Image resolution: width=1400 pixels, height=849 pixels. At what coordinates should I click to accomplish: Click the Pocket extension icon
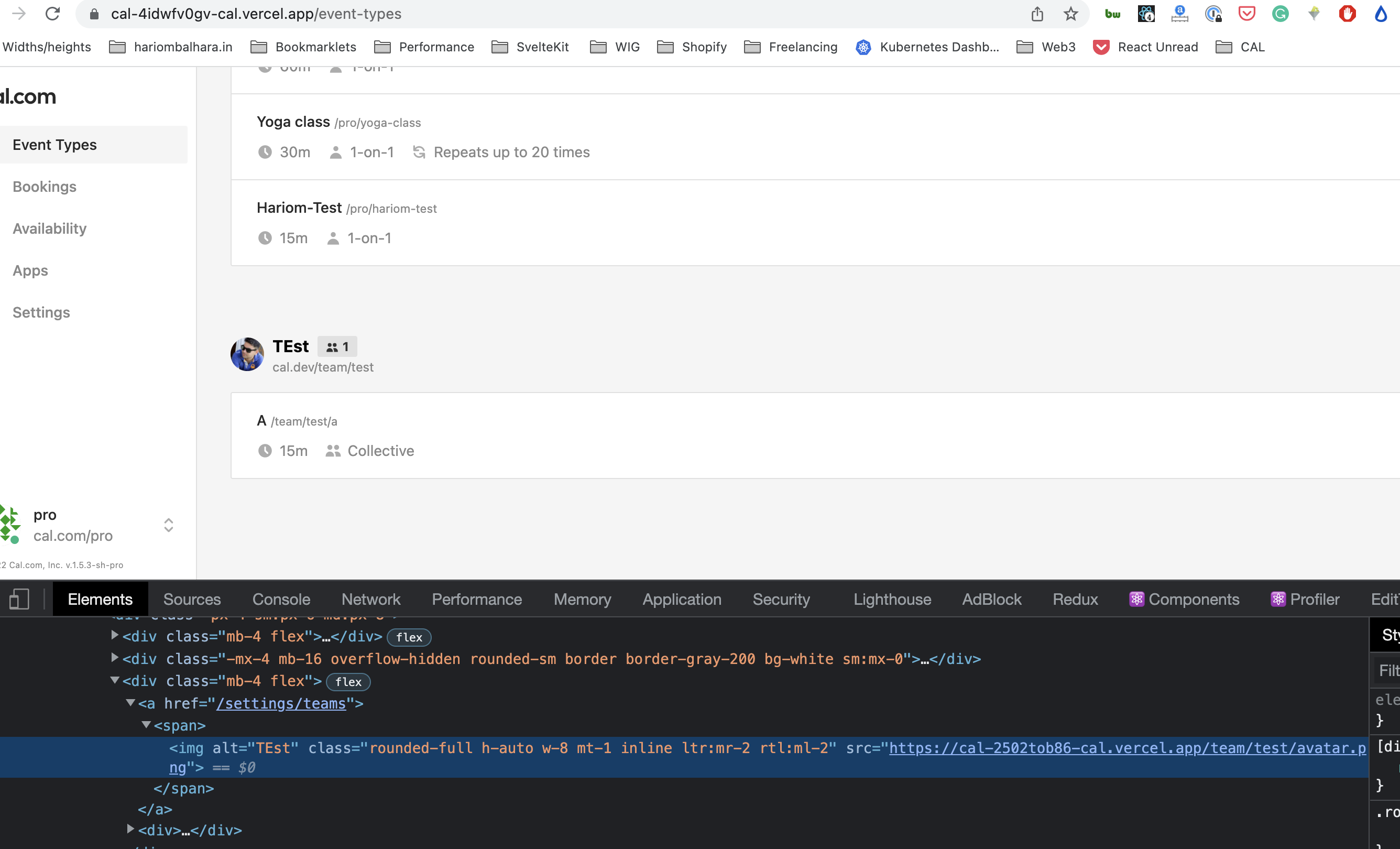[1246, 13]
